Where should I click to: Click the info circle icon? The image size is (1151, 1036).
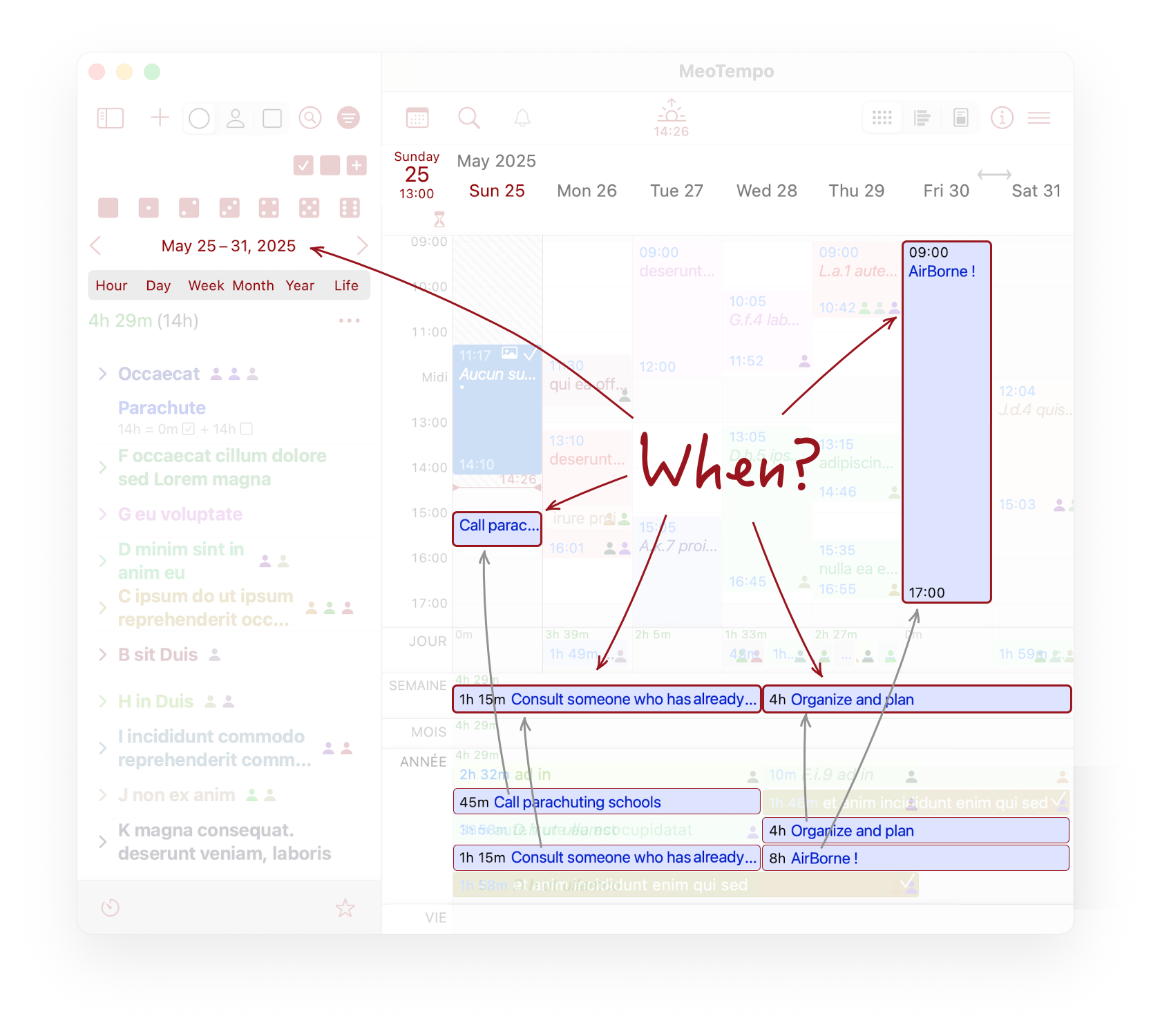click(x=1002, y=118)
